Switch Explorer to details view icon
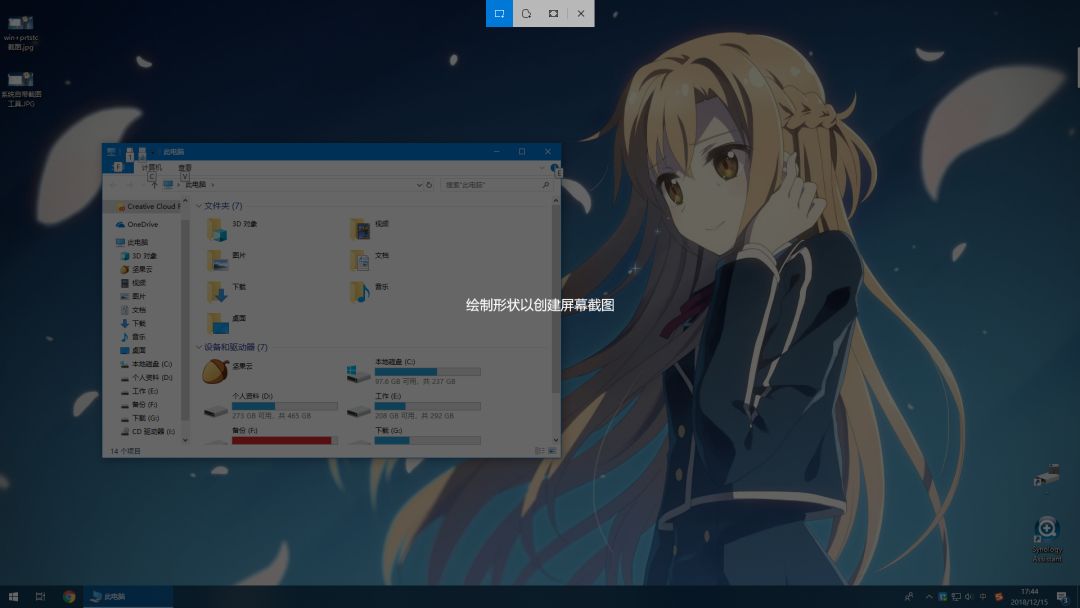Screen dimensions: 1080x608 coord(539,450)
